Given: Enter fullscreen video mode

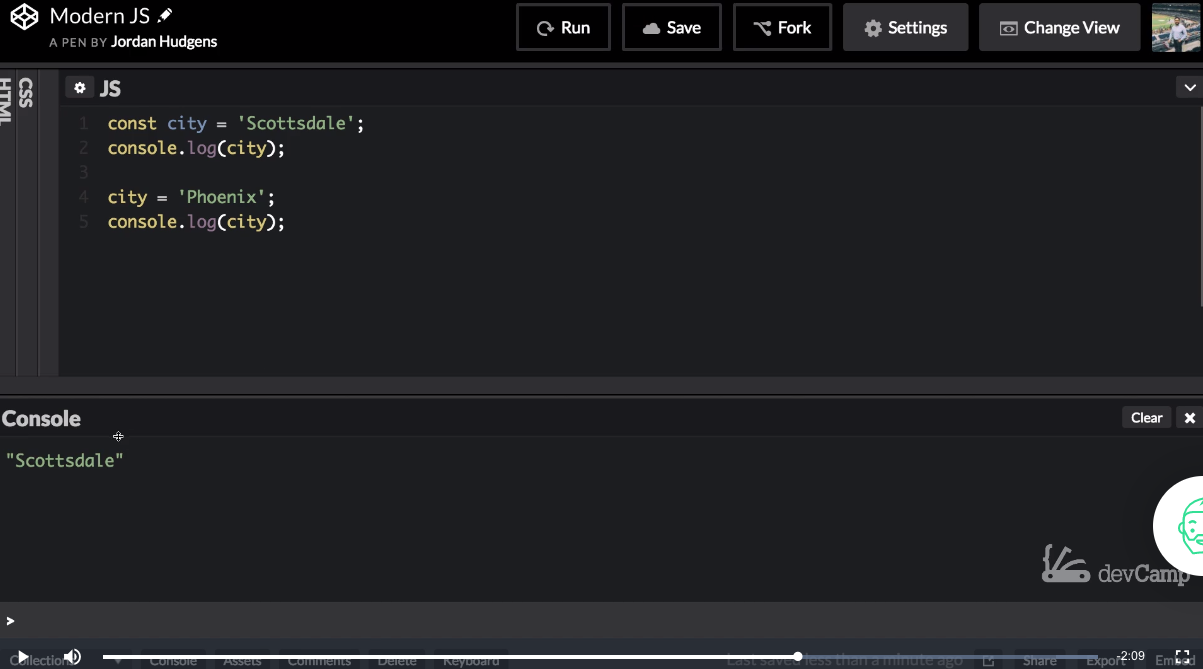Looking at the screenshot, I should coord(1181,657).
